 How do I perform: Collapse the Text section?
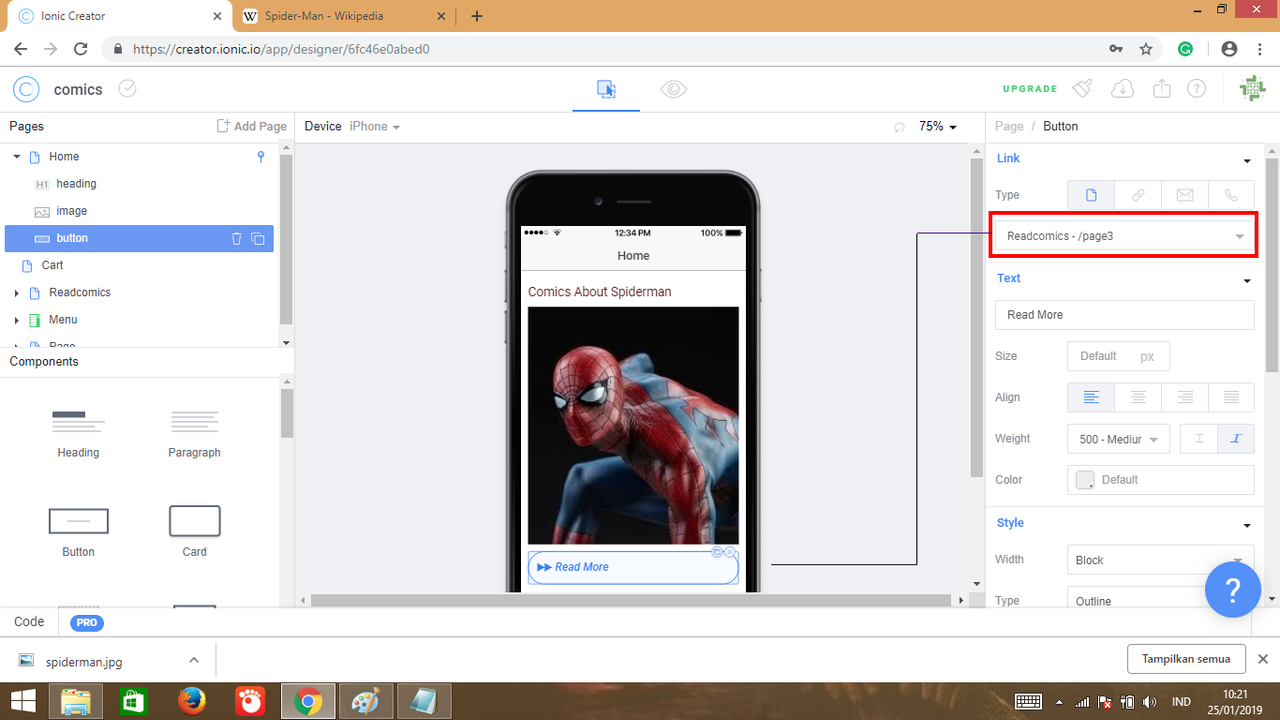(1246, 281)
